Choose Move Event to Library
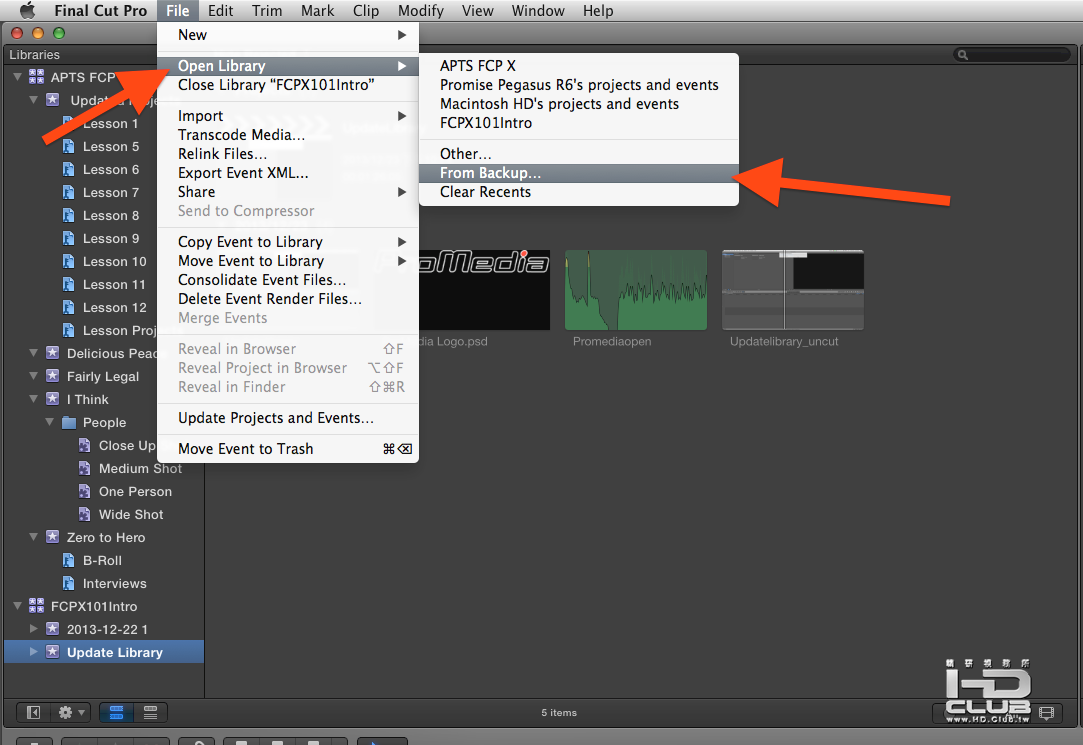 click(287, 261)
